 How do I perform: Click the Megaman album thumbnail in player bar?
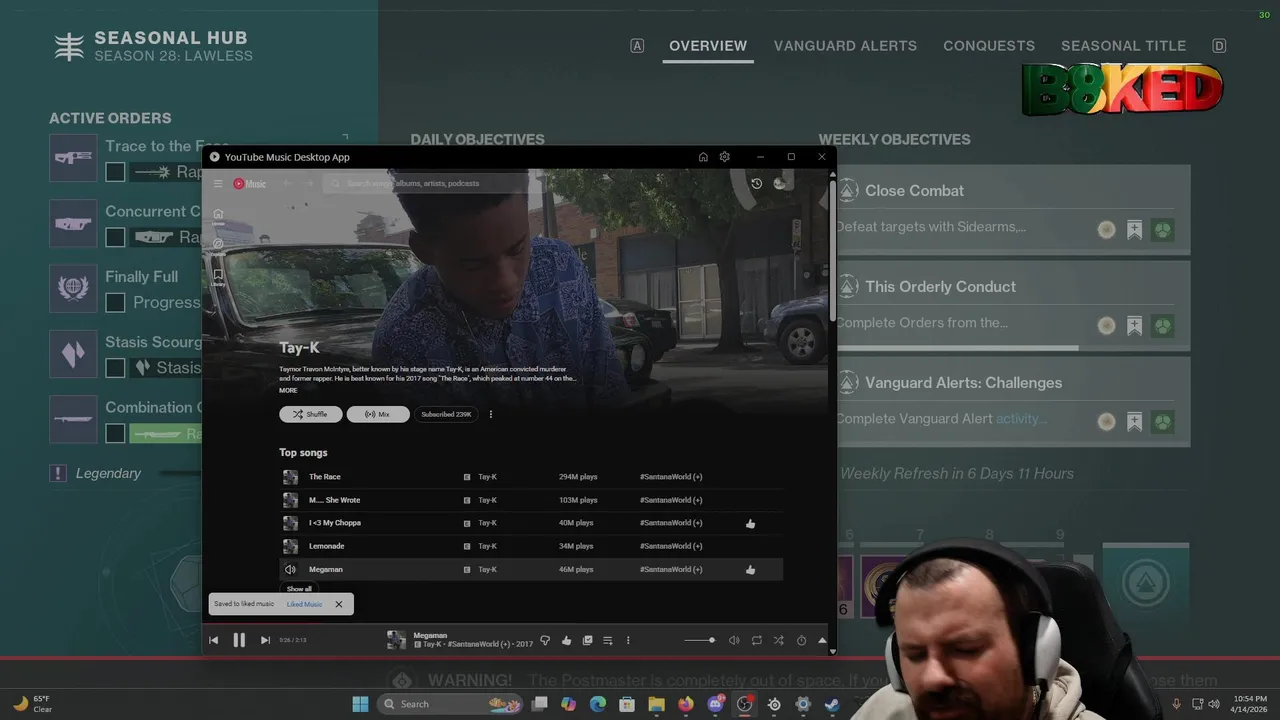(x=396, y=640)
